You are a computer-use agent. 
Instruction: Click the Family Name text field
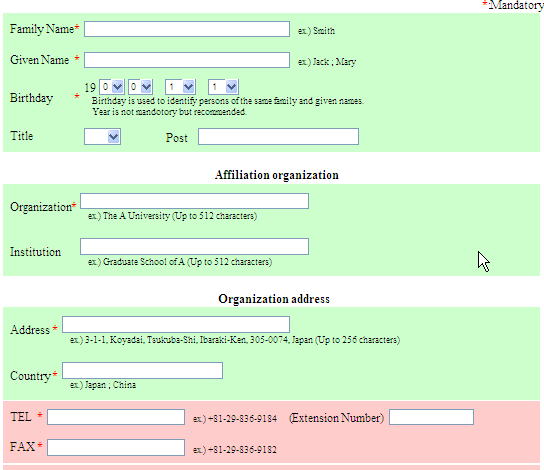[x=187, y=29]
